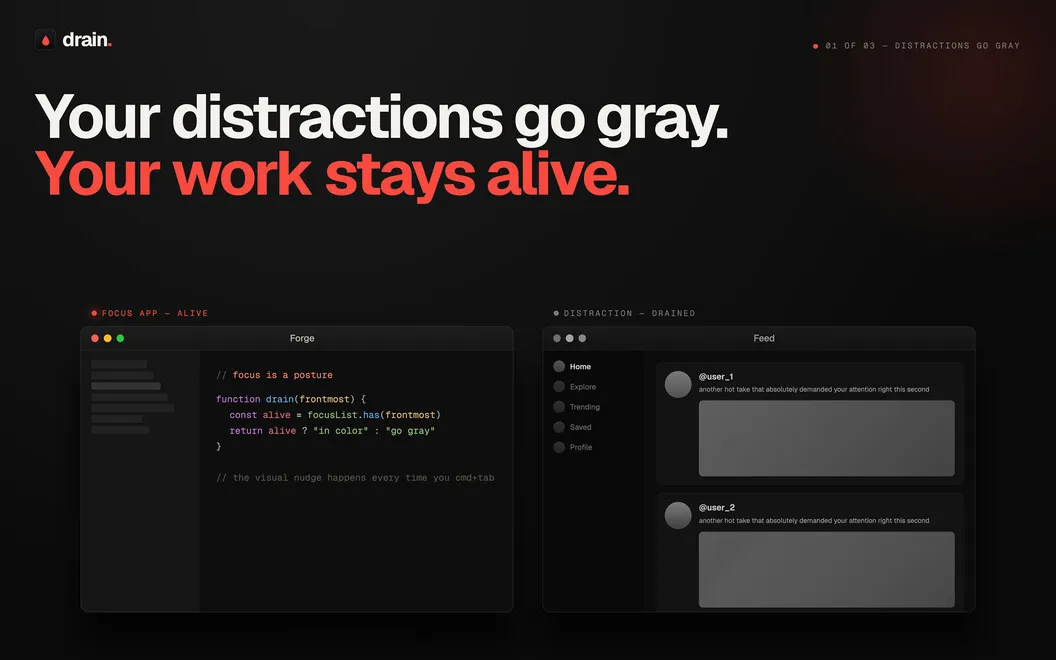Click the round icon beside Saved
1056x660 pixels.
pos(559,427)
